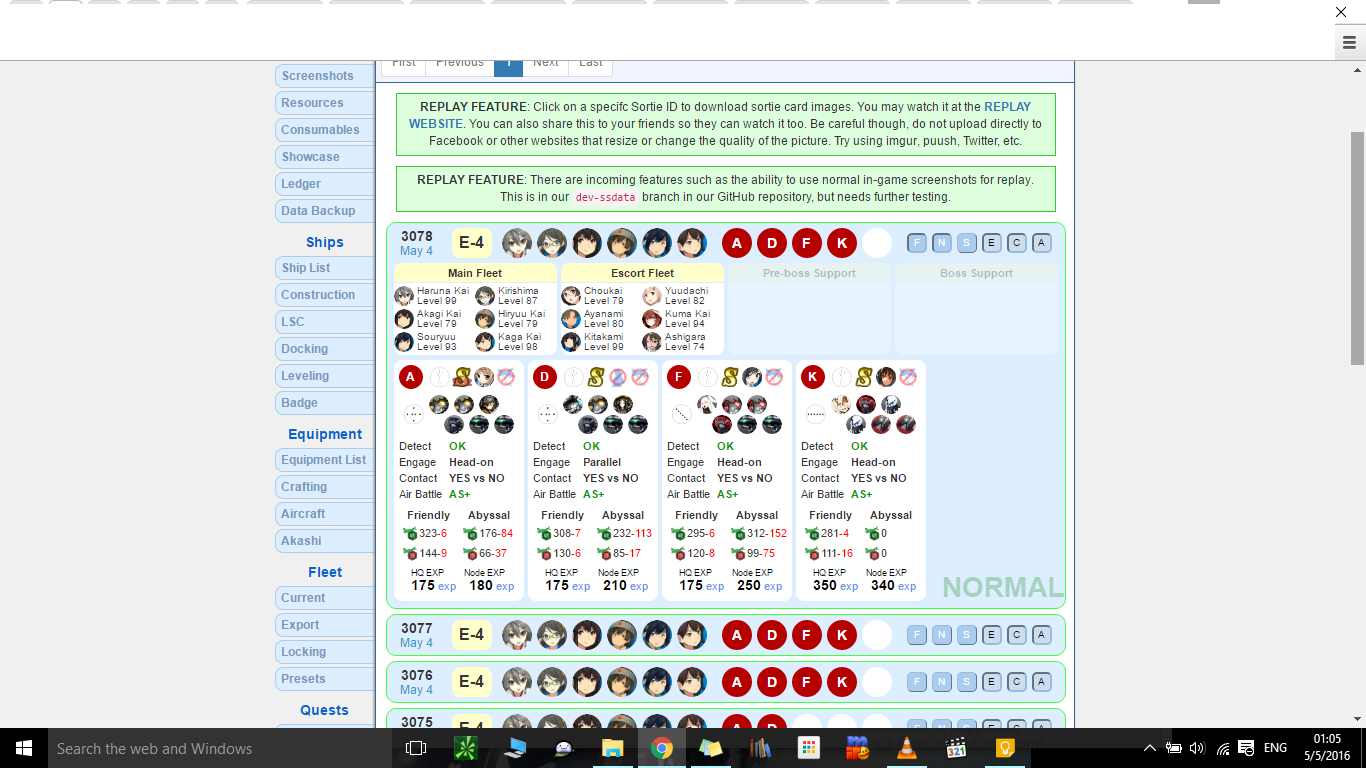Show hidden system tray icons
The image size is (1366, 768).
tap(1150, 748)
